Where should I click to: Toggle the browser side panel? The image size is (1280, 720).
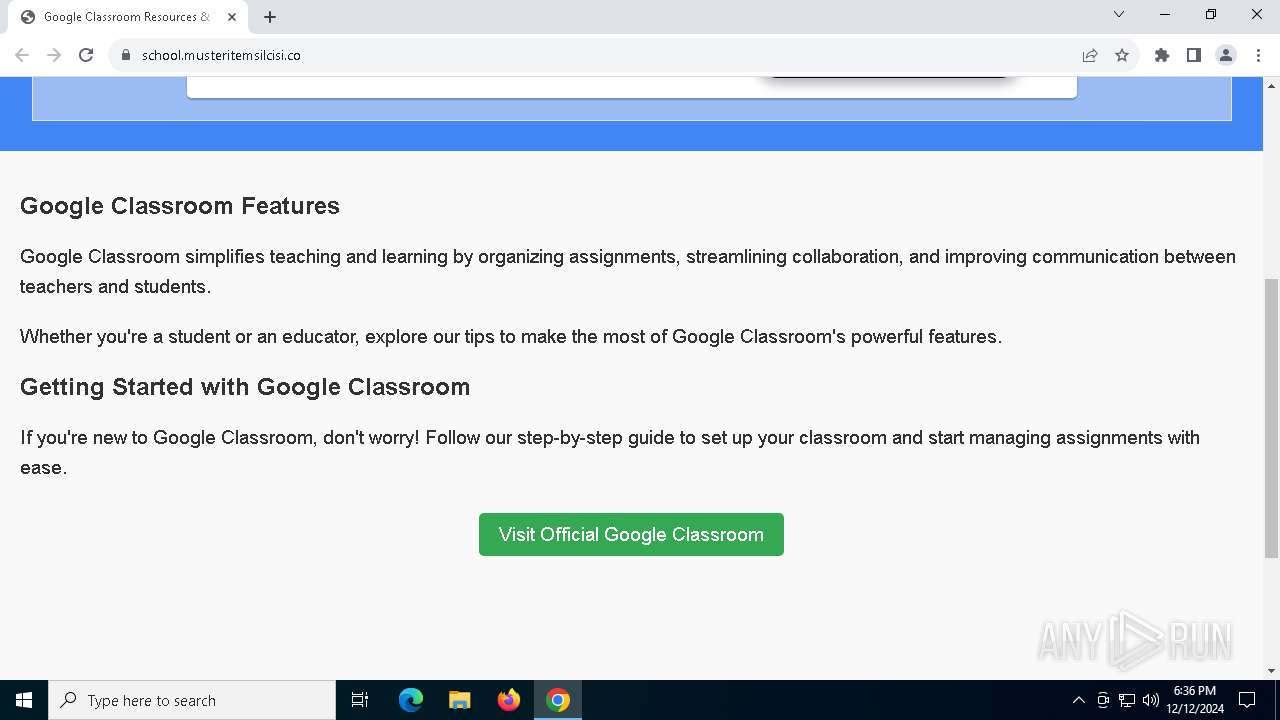point(1194,55)
